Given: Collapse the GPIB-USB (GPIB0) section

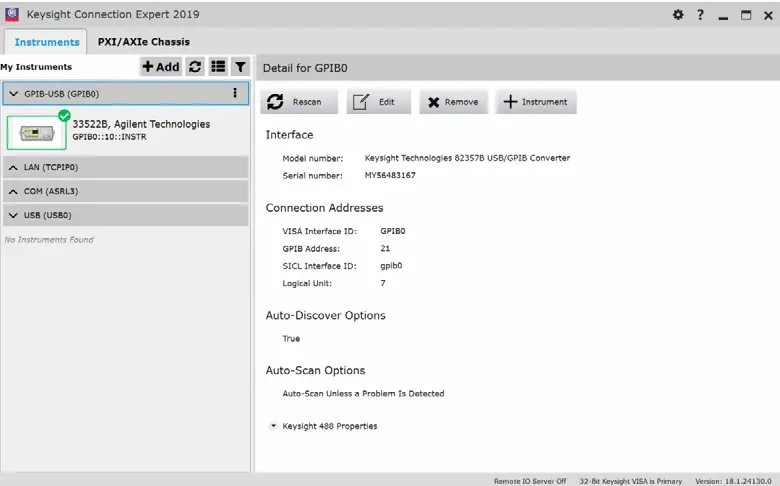Looking at the screenshot, I should click(13, 94).
